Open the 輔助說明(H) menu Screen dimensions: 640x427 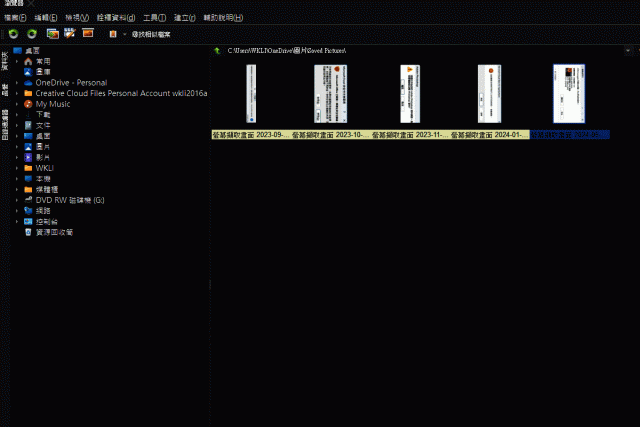(x=223, y=18)
